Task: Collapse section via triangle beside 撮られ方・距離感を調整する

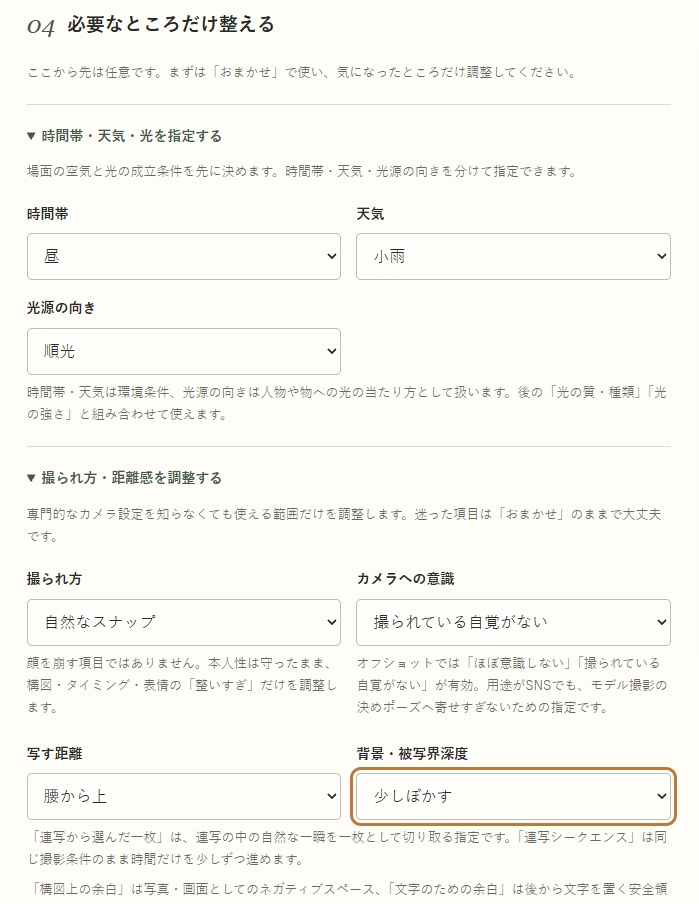Action: point(31,478)
